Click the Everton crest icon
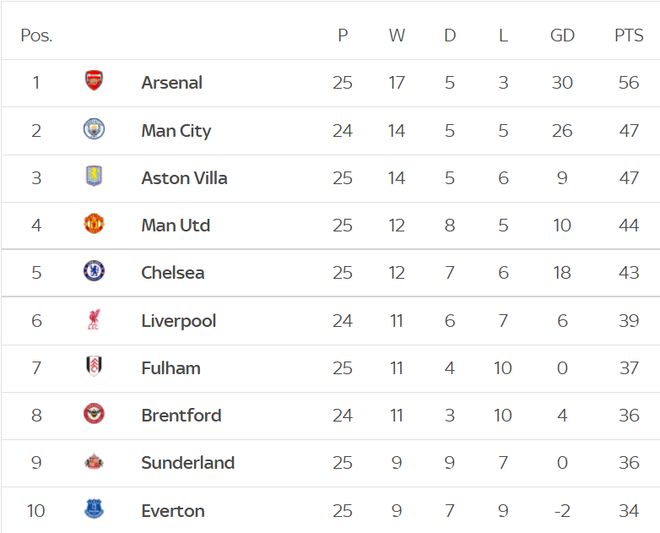 94,510
